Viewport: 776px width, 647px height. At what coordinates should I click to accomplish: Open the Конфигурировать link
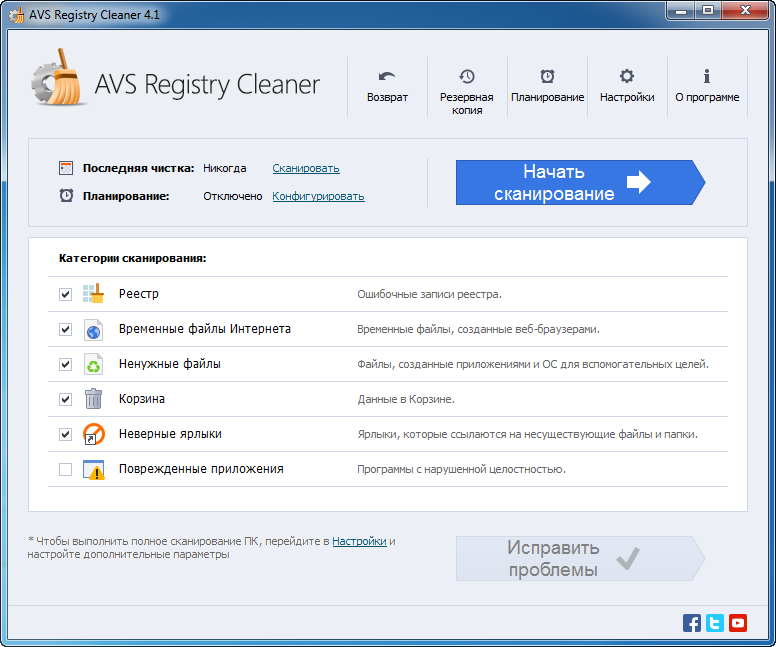click(318, 196)
